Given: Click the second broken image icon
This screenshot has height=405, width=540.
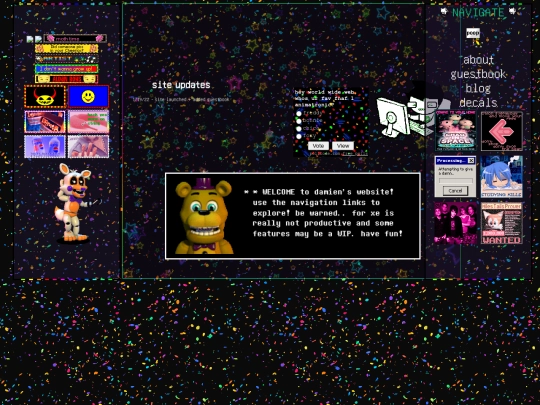Looking at the screenshot, I should pyautogui.click(x=38, y=39).
